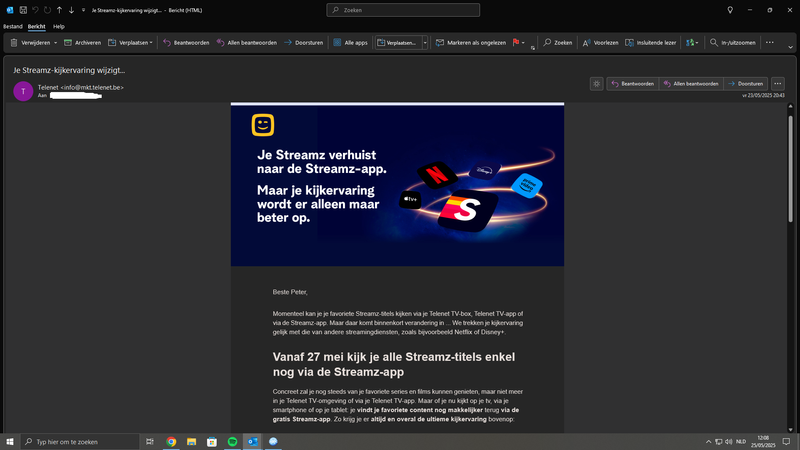Click the heading Vanaf 27 mei kijk je alle Streamz-titels
Viewport: 800px width, 450px height.
[394, 364]
